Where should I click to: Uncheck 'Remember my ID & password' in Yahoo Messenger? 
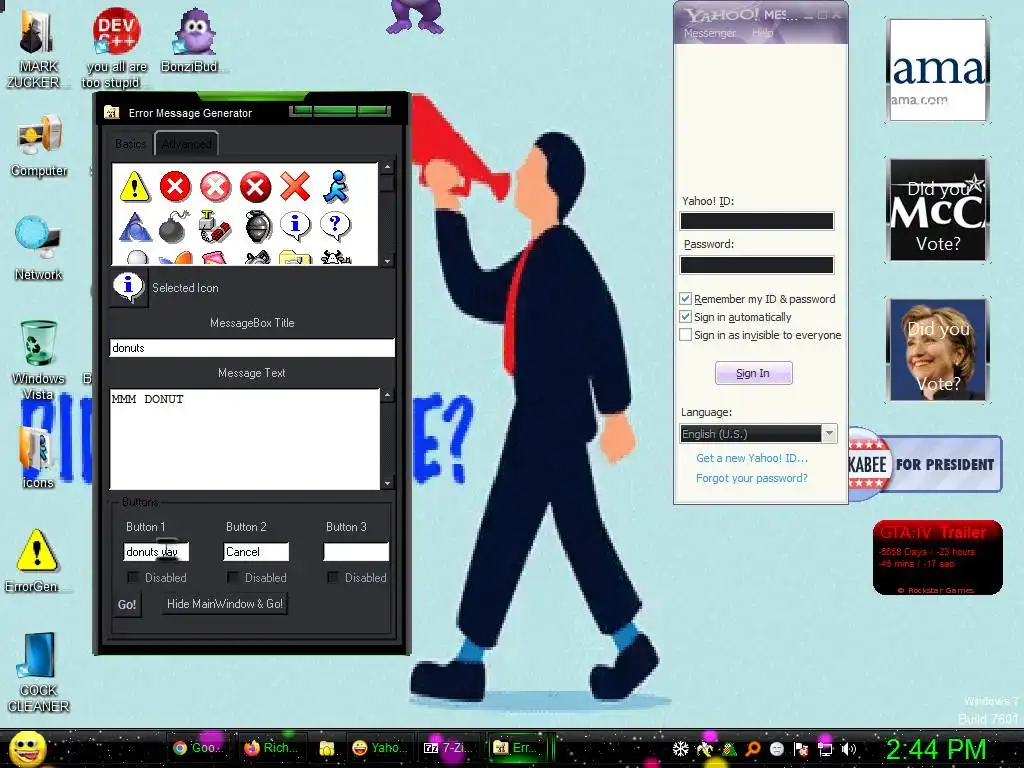(x=685, y=298)
